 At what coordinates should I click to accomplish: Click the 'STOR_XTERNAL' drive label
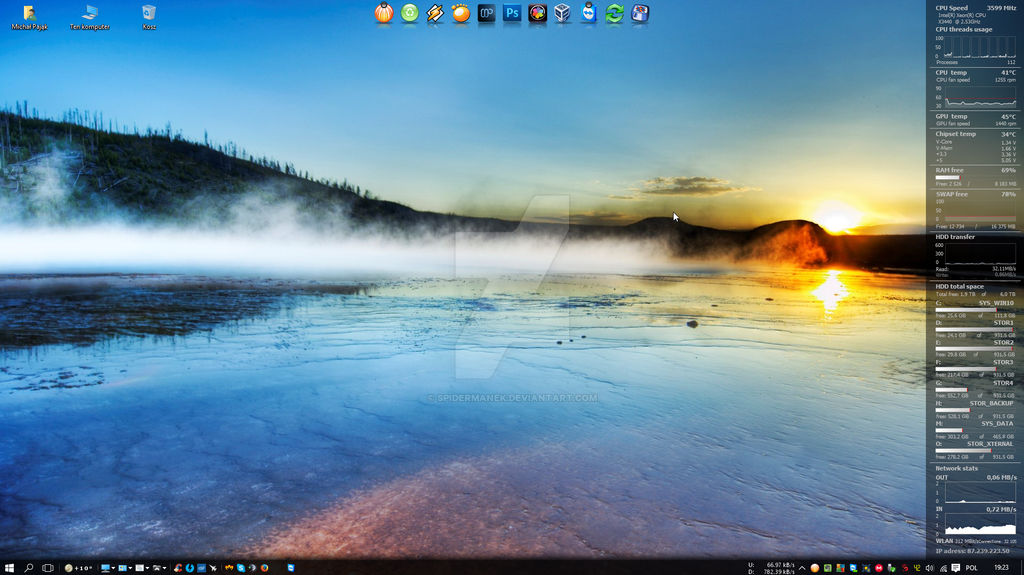(x=990, y=444)
